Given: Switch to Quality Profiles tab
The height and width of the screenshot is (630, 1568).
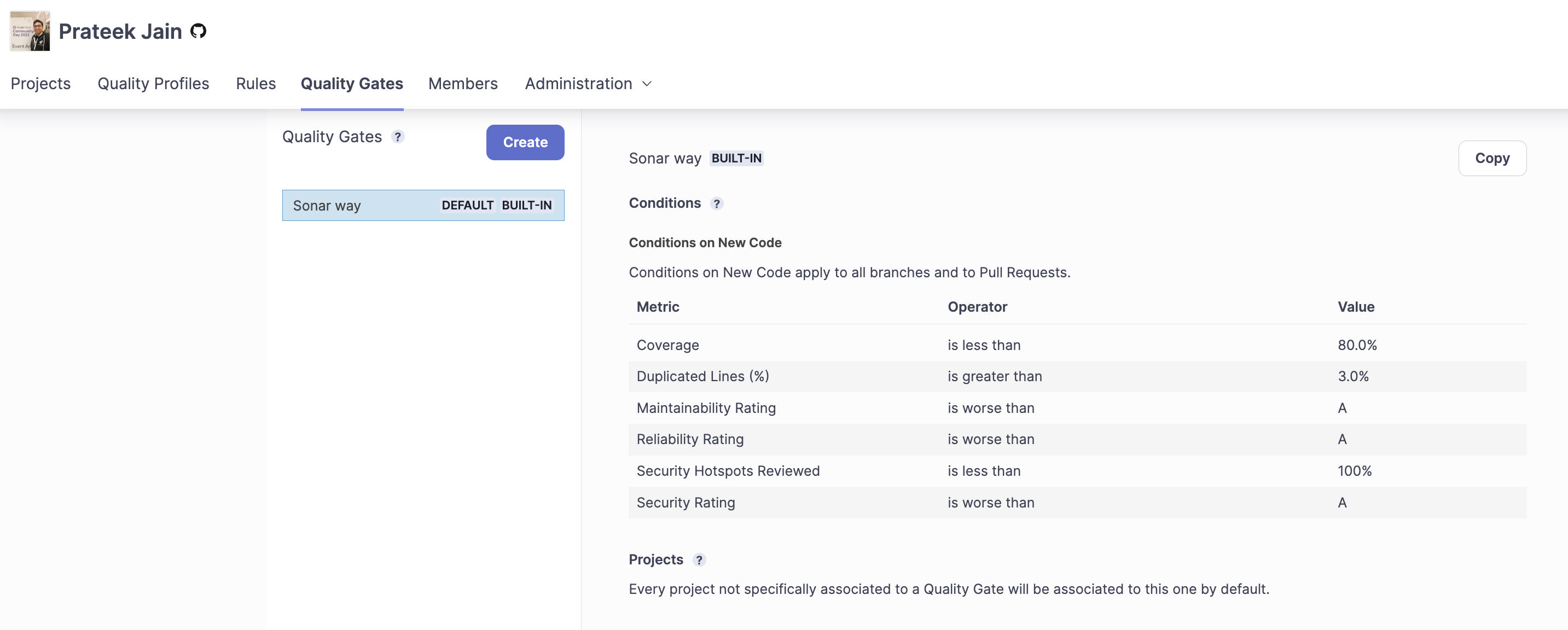Looking at the screenshot, I should pos(153,83).
